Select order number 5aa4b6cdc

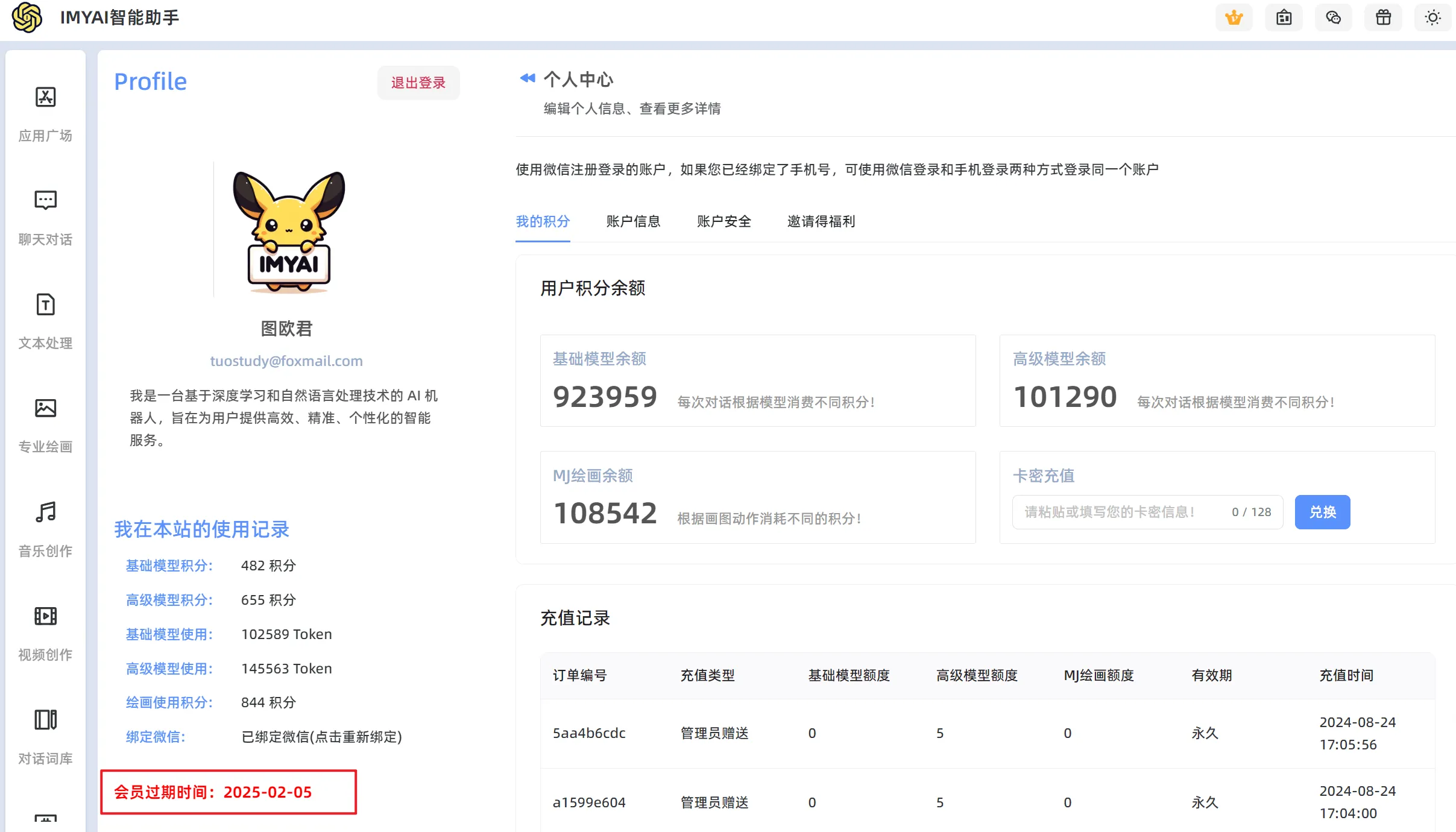(589, 733)
